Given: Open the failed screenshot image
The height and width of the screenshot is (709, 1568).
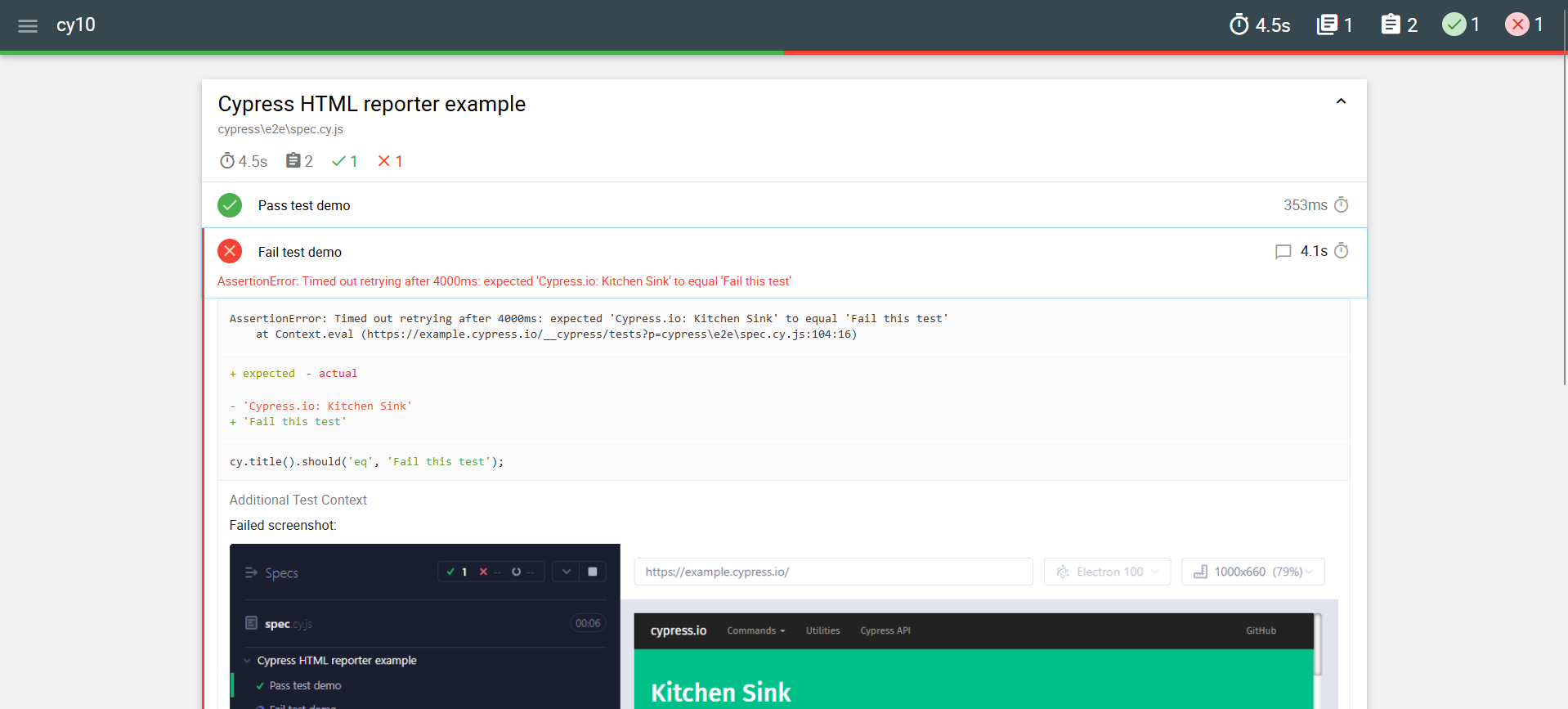Looking at the screenshot, I should point(784,626).
